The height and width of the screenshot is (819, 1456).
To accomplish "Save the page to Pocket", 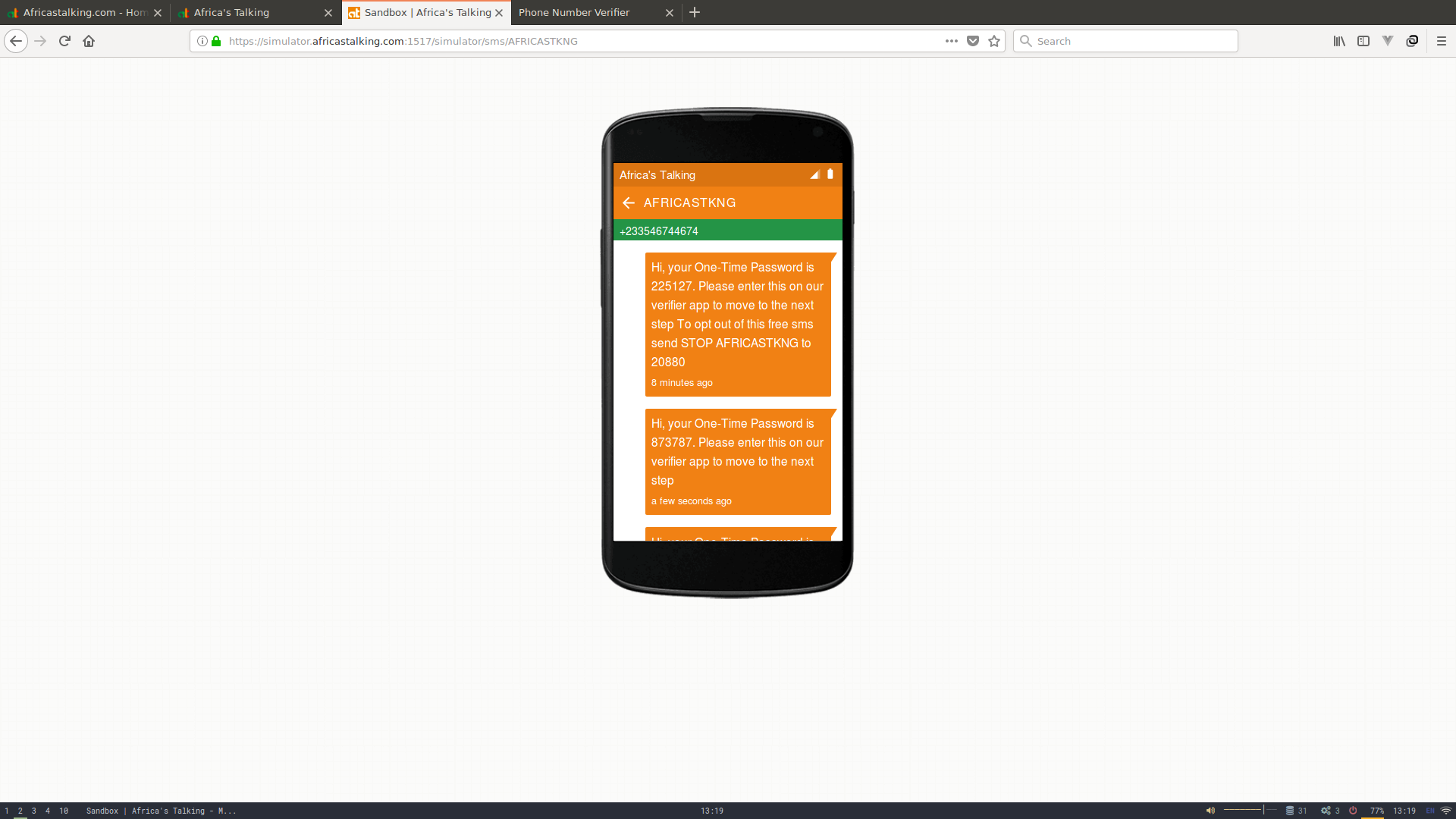I will click(x=973, y=41).
